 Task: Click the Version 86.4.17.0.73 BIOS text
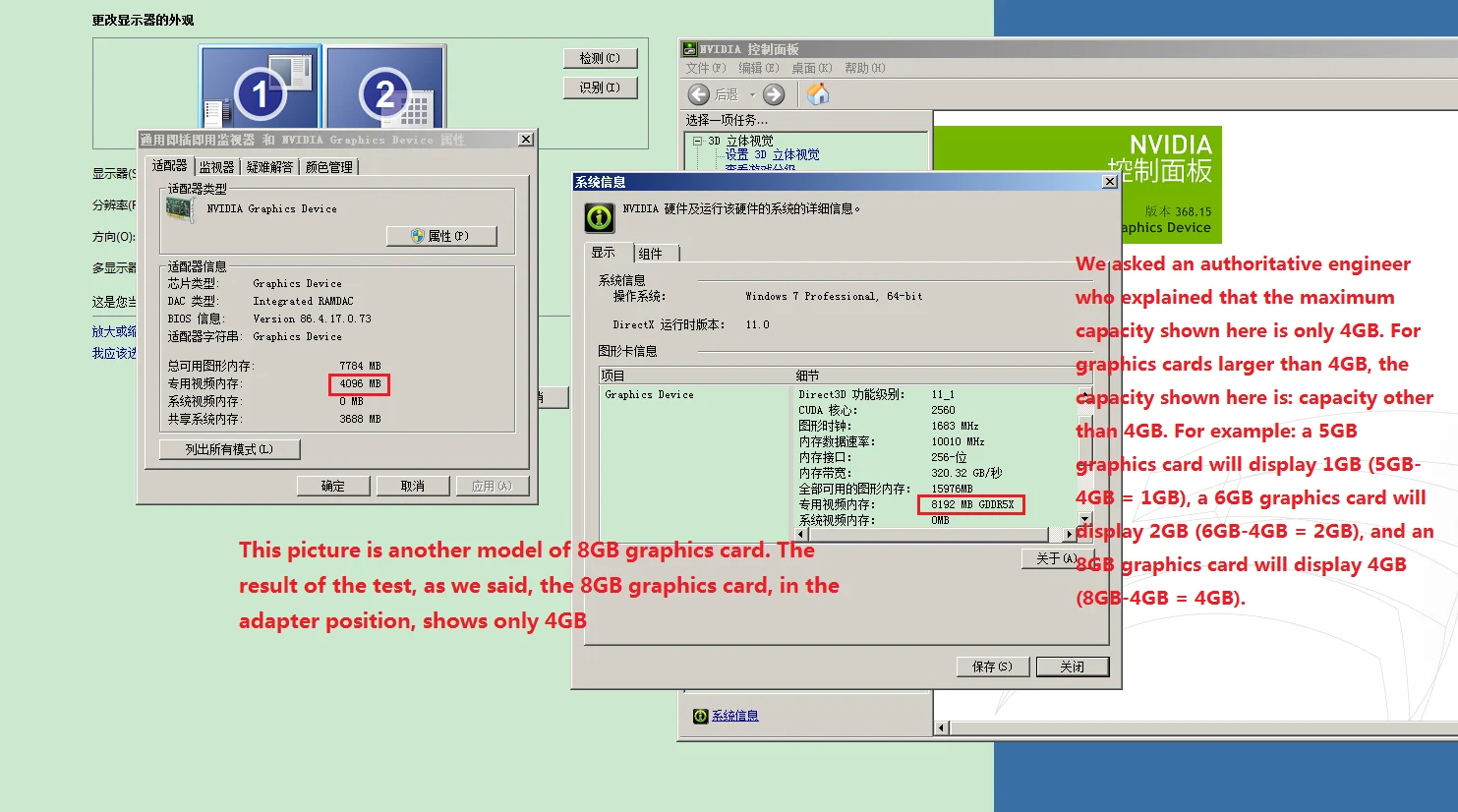pos(313,319)
